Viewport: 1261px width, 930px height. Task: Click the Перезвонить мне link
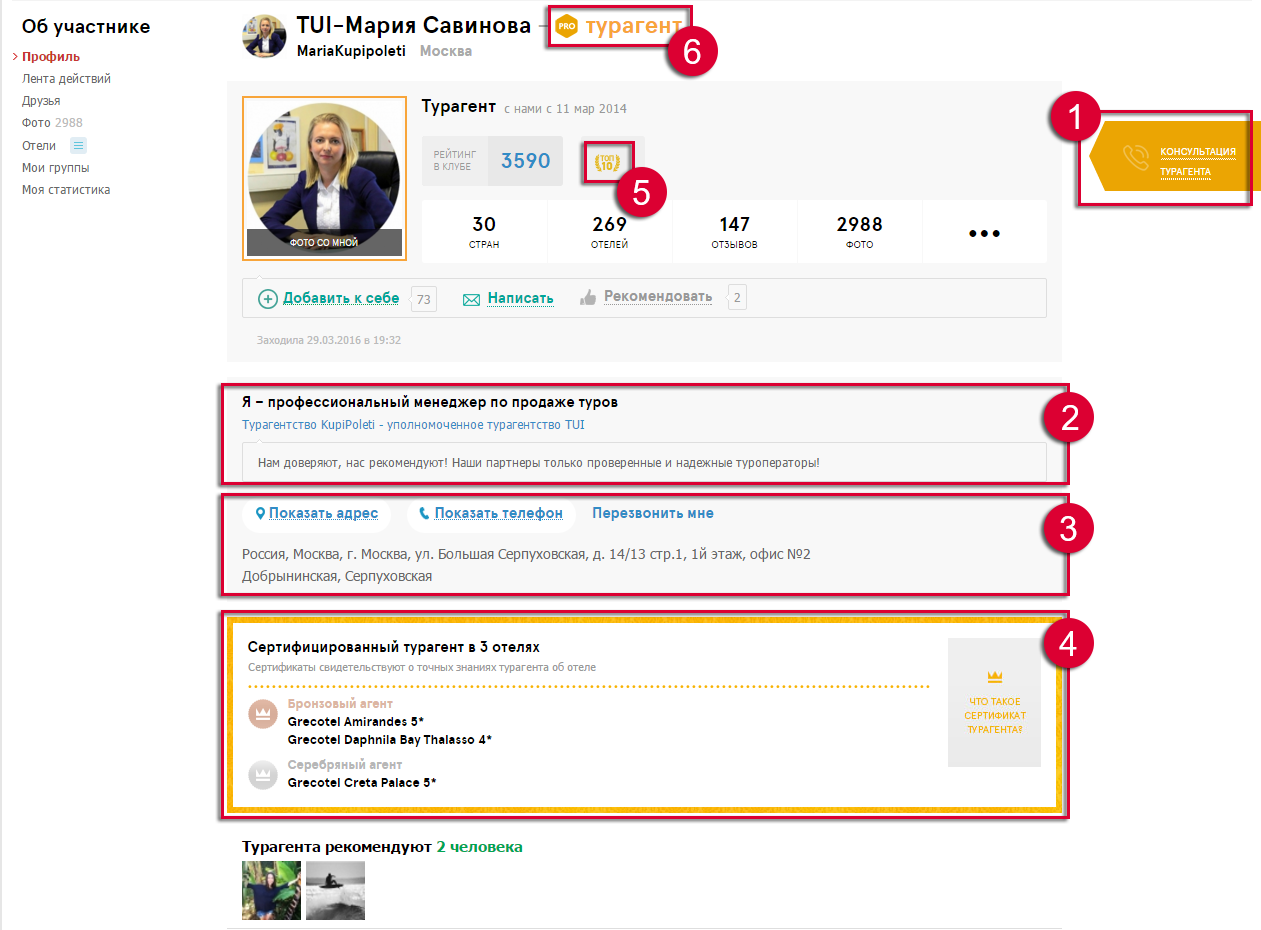point(653,513)
